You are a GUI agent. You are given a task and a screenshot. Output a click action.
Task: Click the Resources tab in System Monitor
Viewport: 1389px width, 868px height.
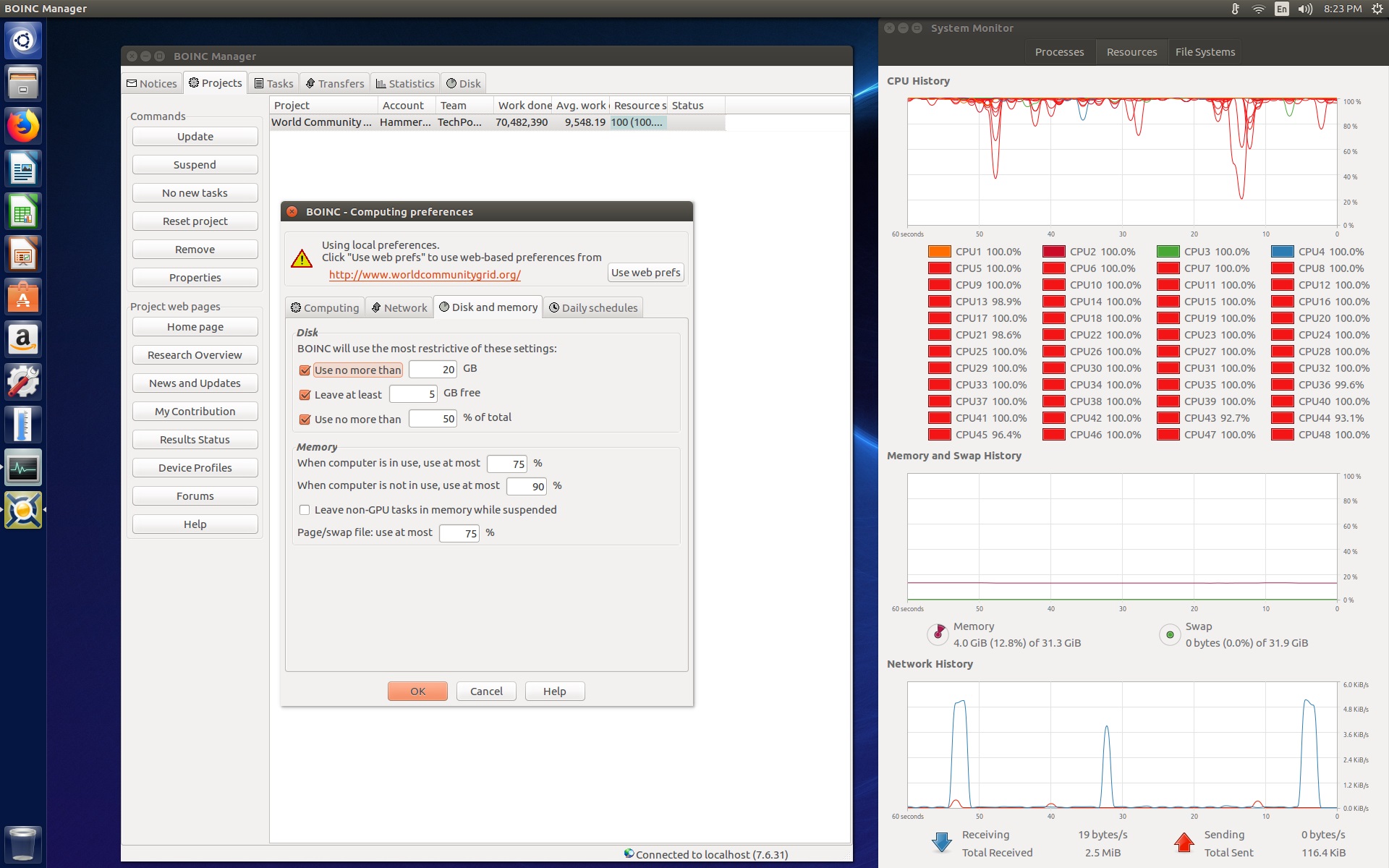click(1131, 51)
